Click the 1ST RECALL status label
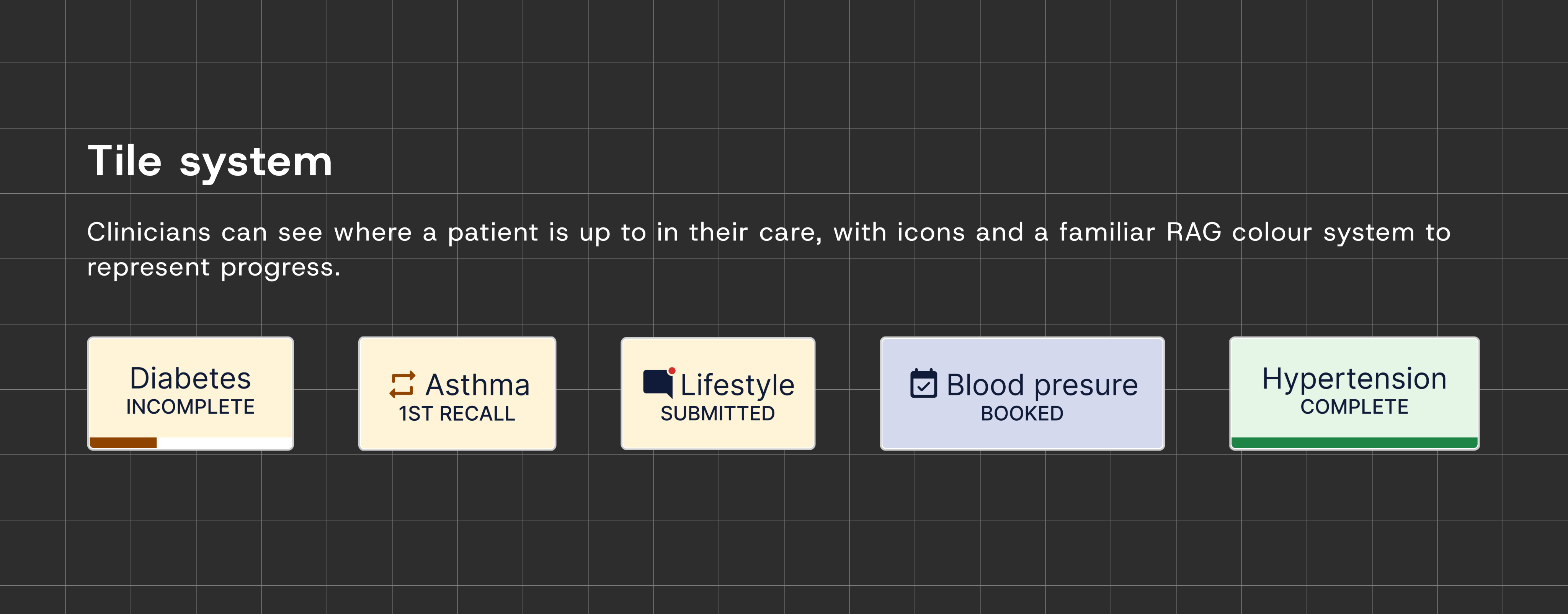Screen dimensions: 1568x614 click(x=457, y=413)
